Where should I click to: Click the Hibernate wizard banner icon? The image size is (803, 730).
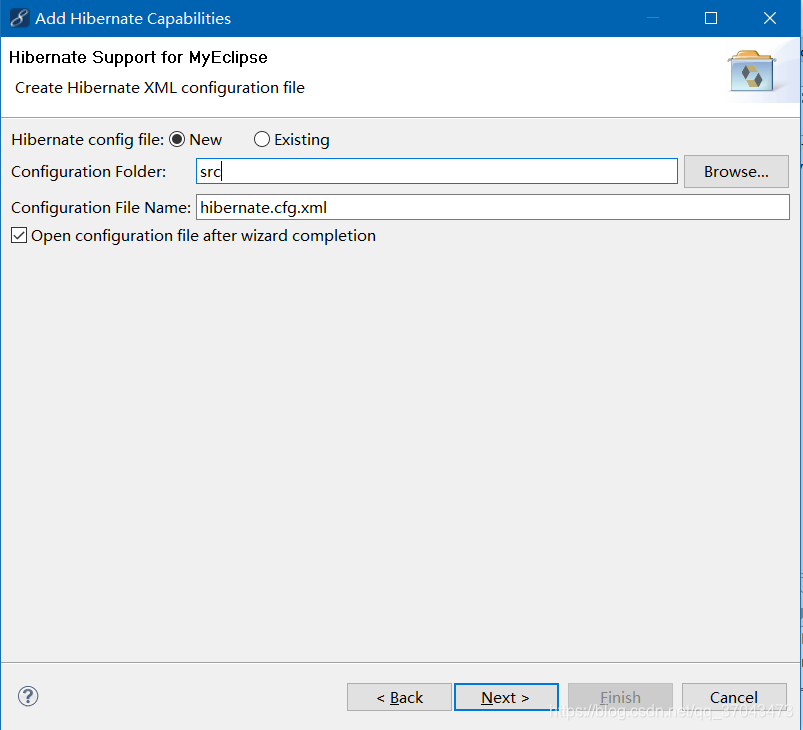coord(752,72)
